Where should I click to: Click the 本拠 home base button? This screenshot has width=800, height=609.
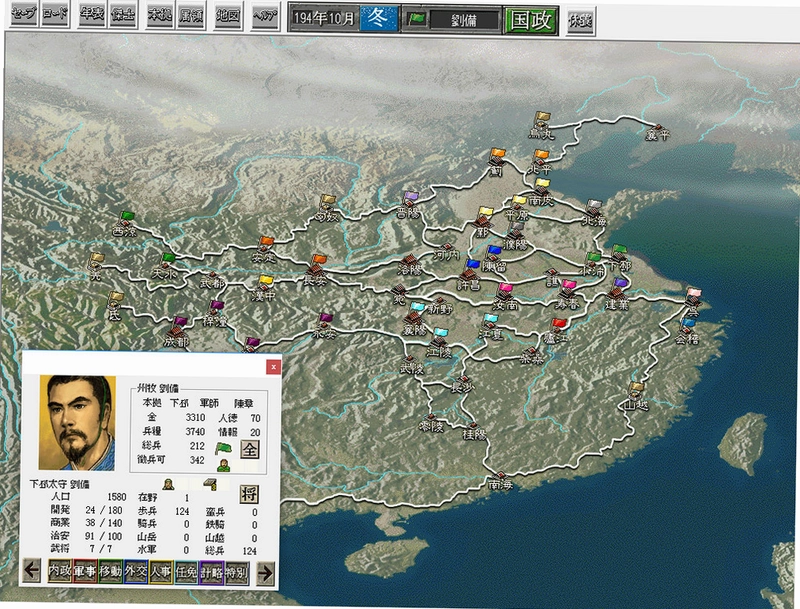[x=160, y=15]
